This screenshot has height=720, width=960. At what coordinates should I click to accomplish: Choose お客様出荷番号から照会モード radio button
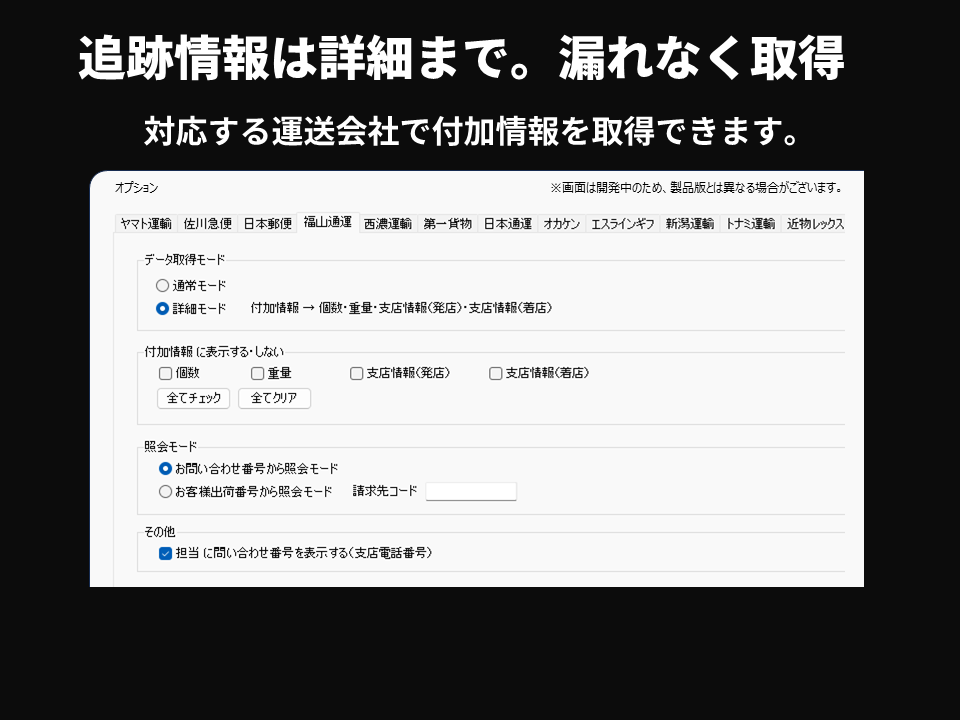tap(166, 492)
